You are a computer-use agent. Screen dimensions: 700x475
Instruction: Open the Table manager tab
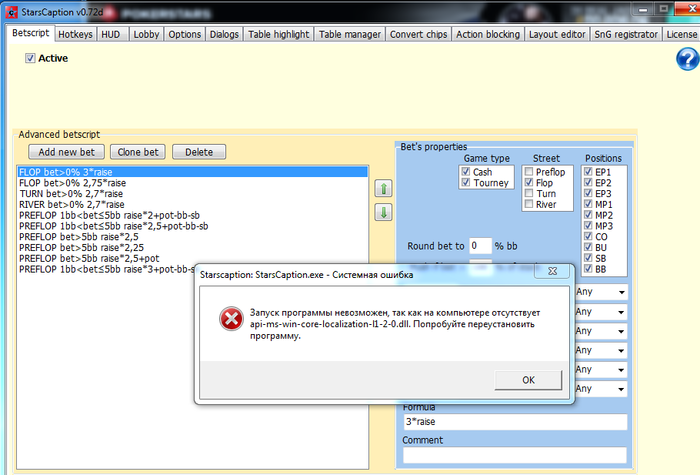tap(350, 34)
